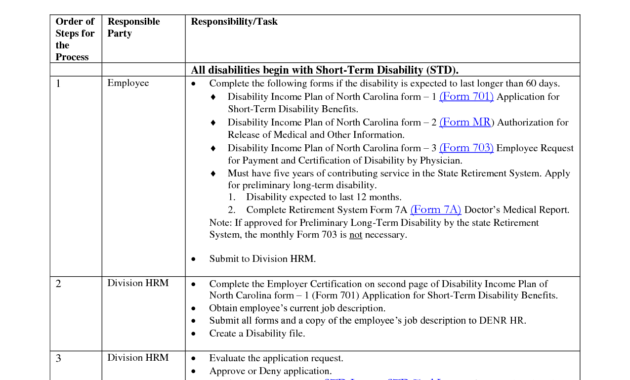630x380 pixels.
Task: Click 'Release of Medical and Other Information.' text
Action: point(316,135)
